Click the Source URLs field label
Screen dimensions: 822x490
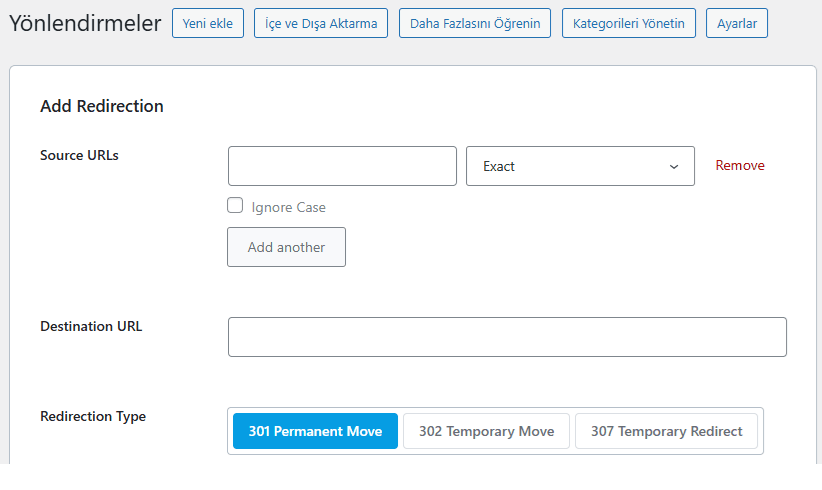79,155
